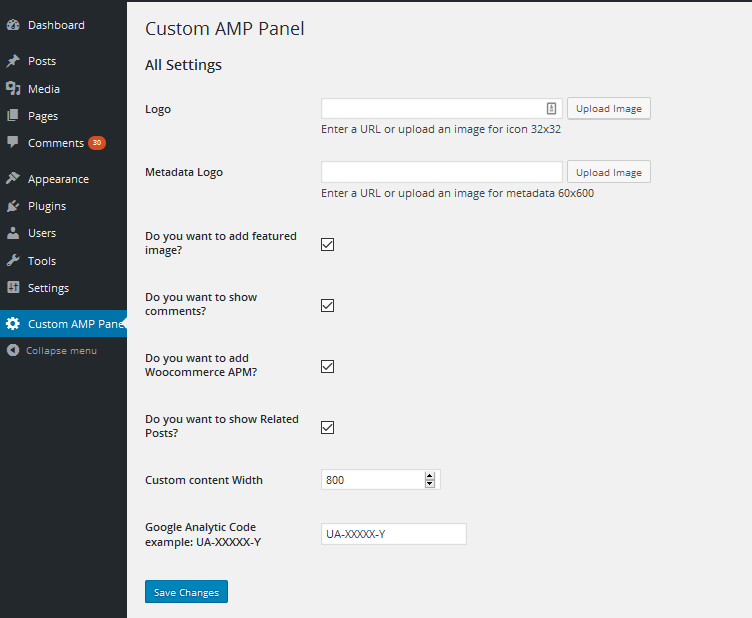The height and width of the screenshot is (618, 752).
Task: Click the Appearance paintbrush icon
Action: 13,178
